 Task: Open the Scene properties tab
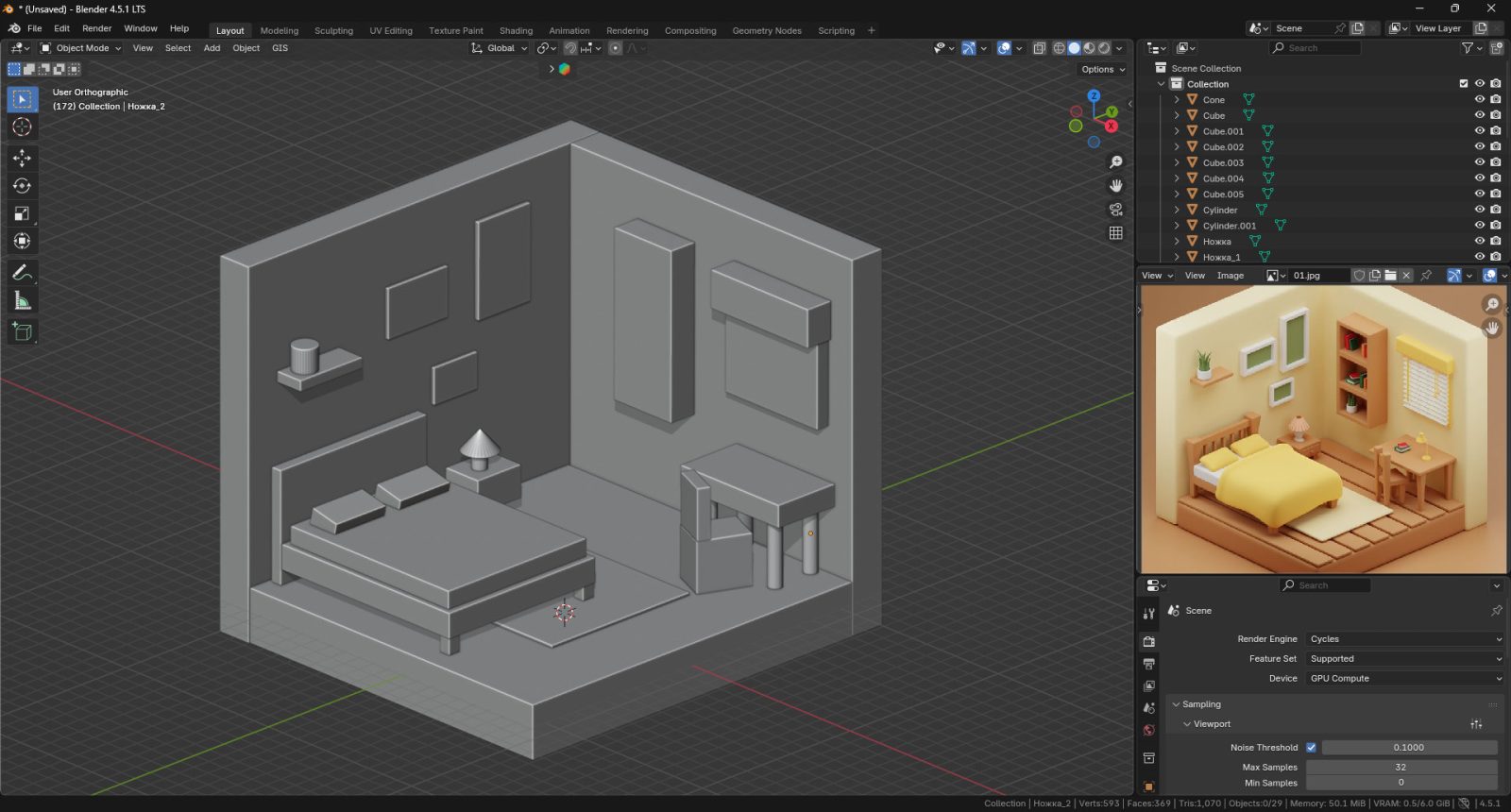tap(1148, 708)
